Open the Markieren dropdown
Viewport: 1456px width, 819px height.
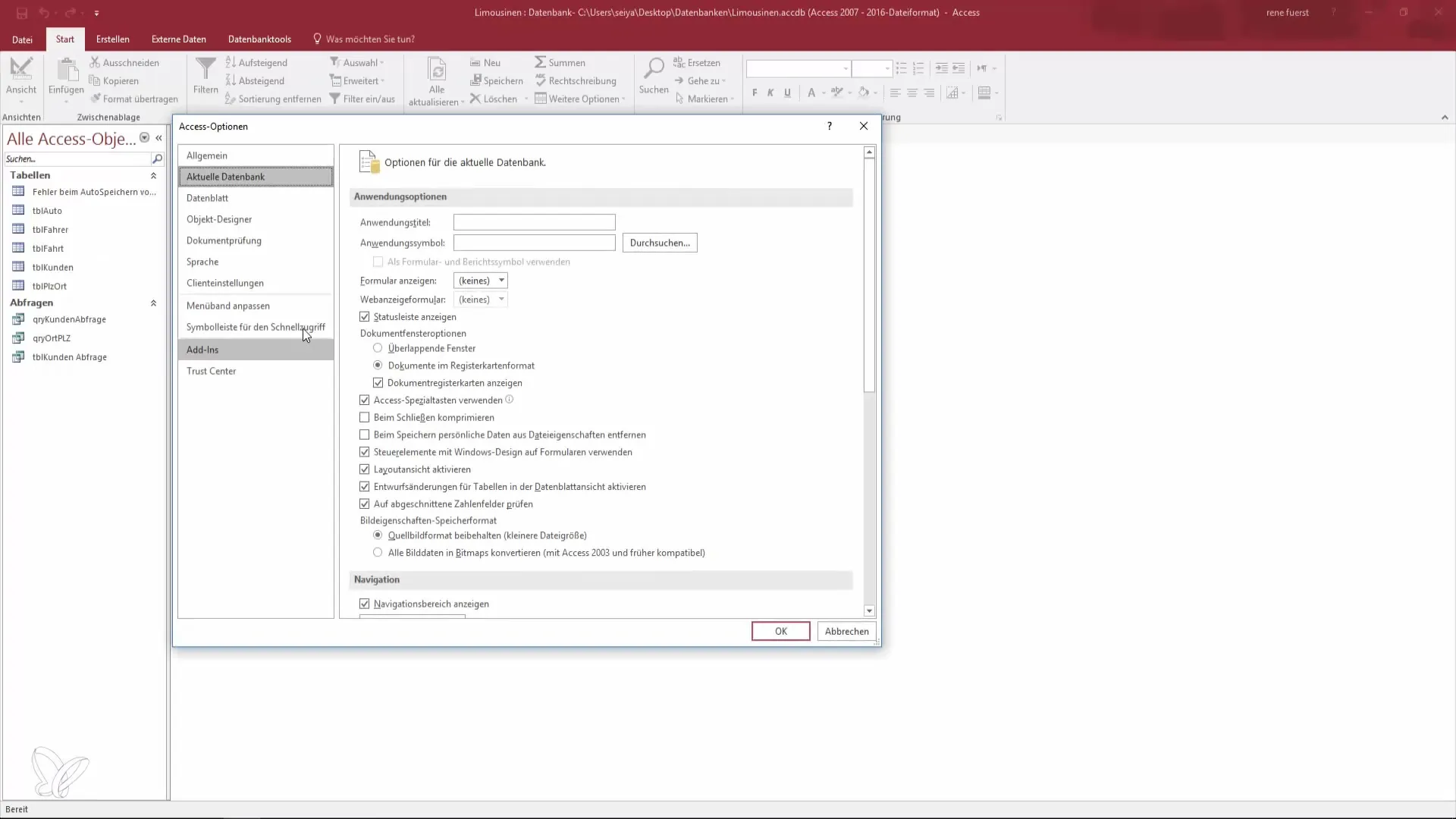pos(704,99)
